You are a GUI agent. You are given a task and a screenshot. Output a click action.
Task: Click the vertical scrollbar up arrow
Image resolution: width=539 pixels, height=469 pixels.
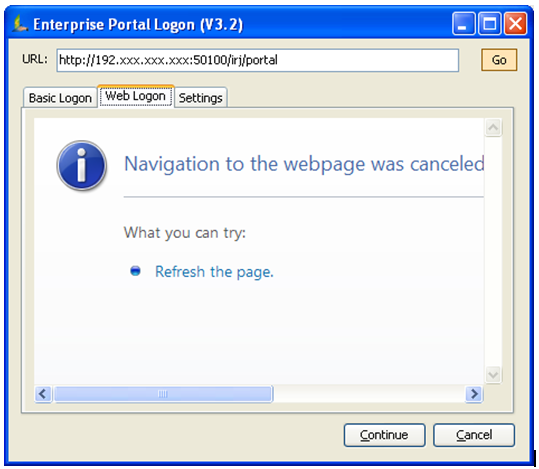click(x=493, y=128)
